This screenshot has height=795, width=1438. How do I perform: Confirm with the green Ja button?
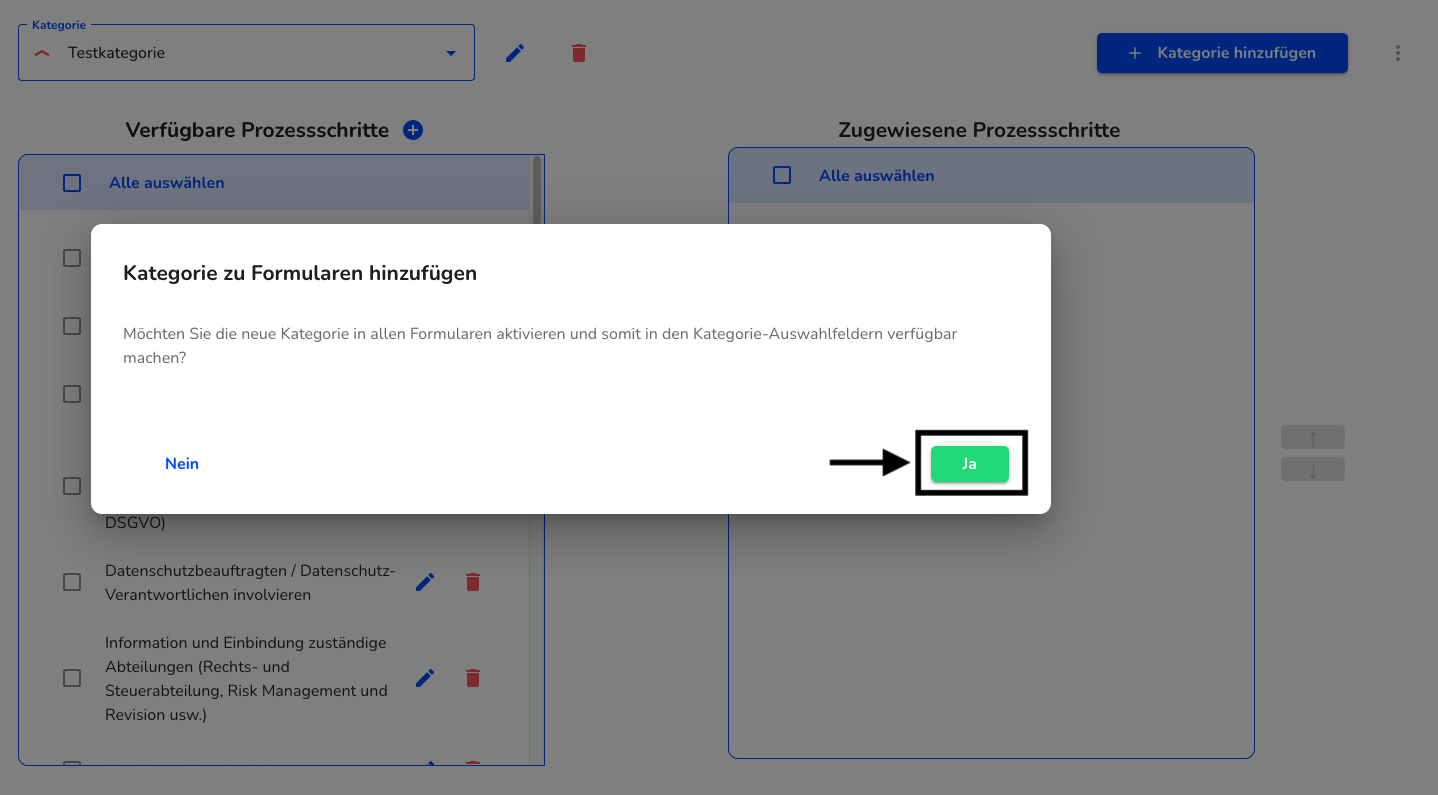969,464
